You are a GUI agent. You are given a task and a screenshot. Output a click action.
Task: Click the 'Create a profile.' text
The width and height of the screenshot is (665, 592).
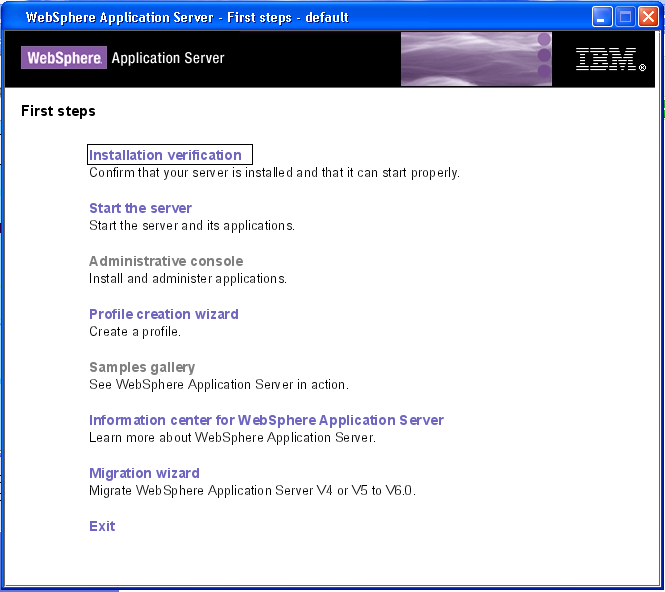(x=135, y=332)
